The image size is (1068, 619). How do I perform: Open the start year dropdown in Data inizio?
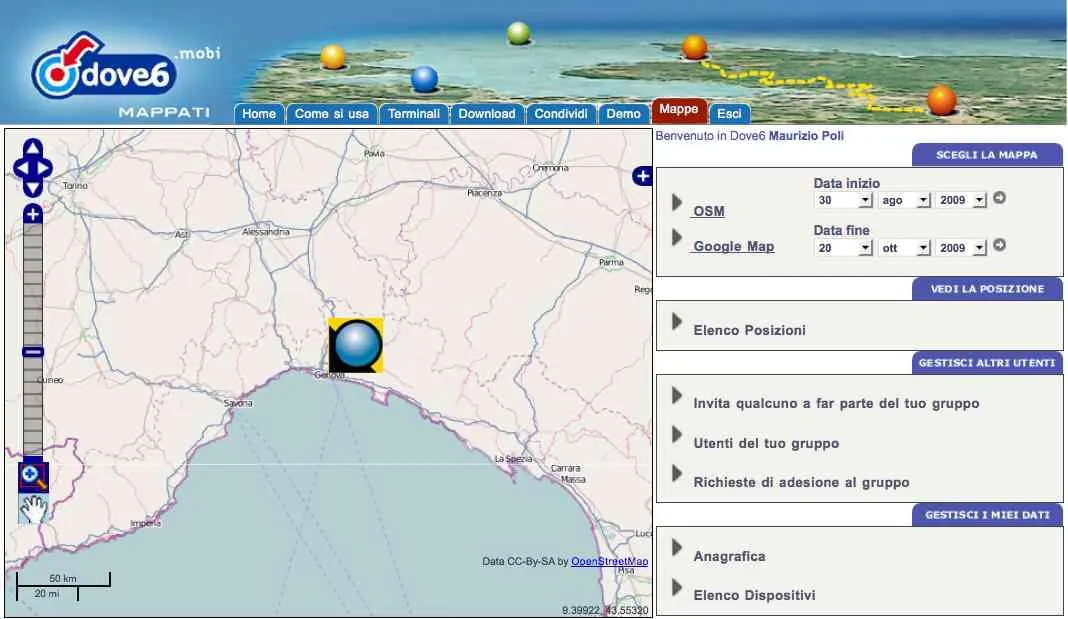click(961, 200)
